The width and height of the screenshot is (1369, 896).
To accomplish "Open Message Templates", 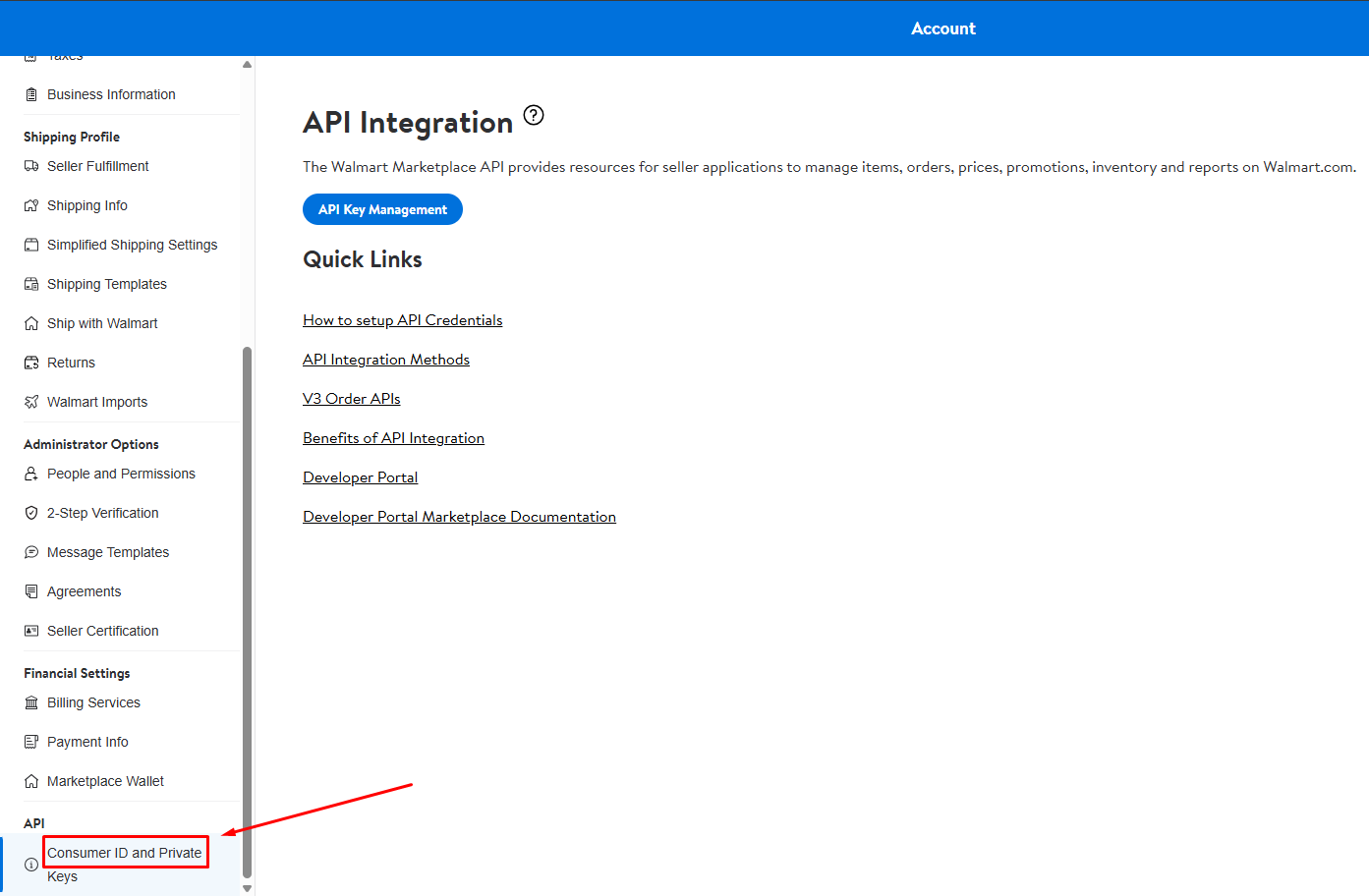I will tap(108, 552).
